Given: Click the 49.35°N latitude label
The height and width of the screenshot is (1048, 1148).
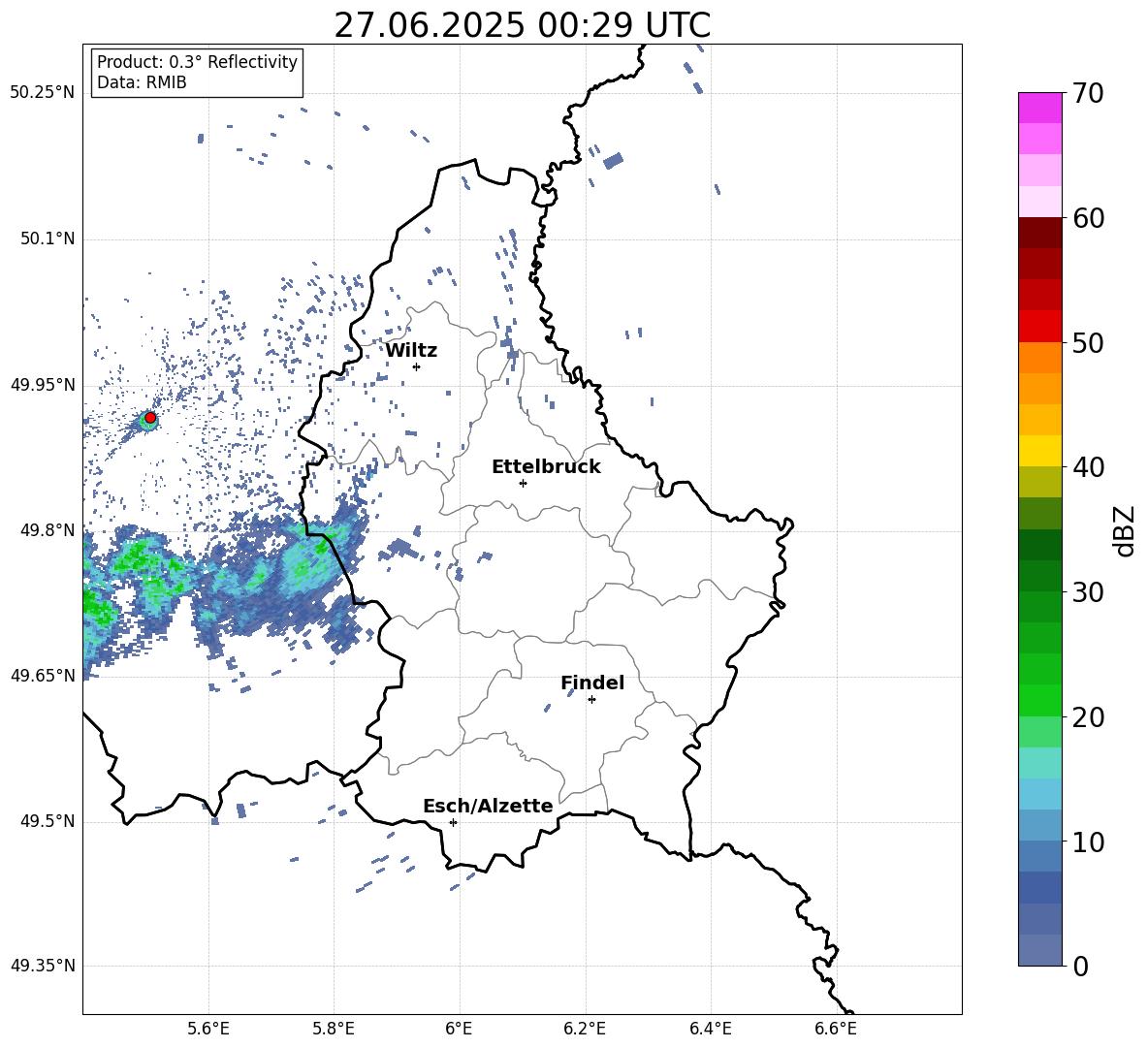Looking at the screenshot, I should 43,966.
